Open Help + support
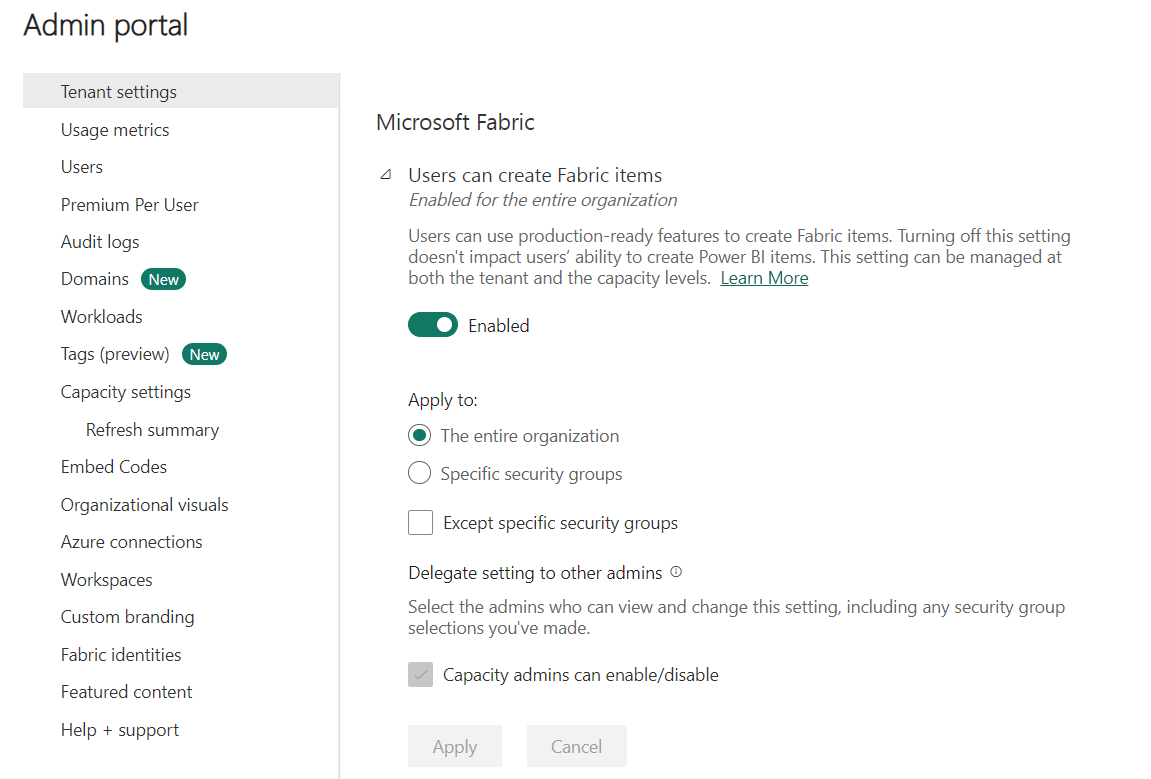Screen dimensions: 1151x779 [120, 731]
